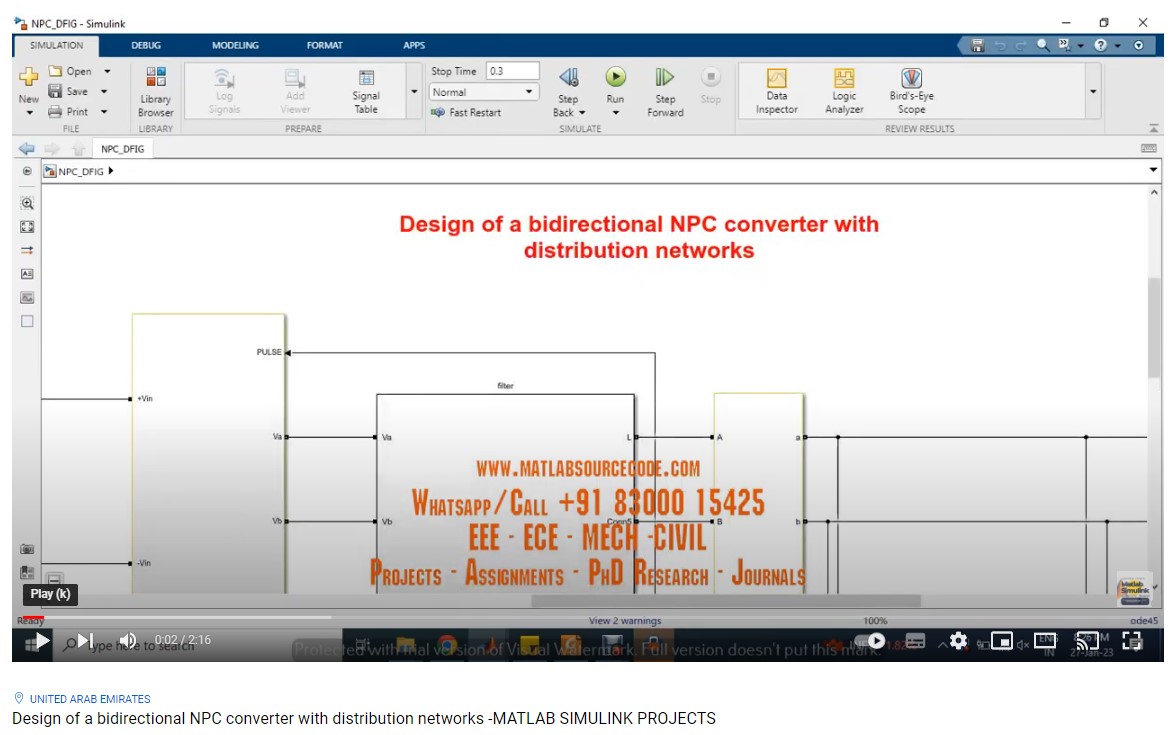This screenshot has width=1176, height=735.
Task: Click the ode45 solver status link
Action: click(x=1144, y=620)
